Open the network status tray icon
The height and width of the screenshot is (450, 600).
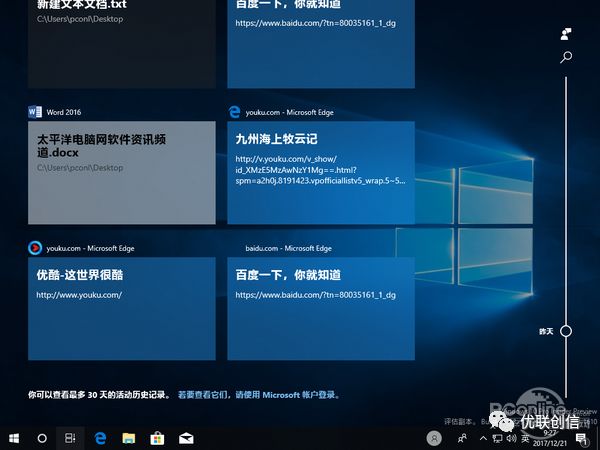tap(497, 438)
